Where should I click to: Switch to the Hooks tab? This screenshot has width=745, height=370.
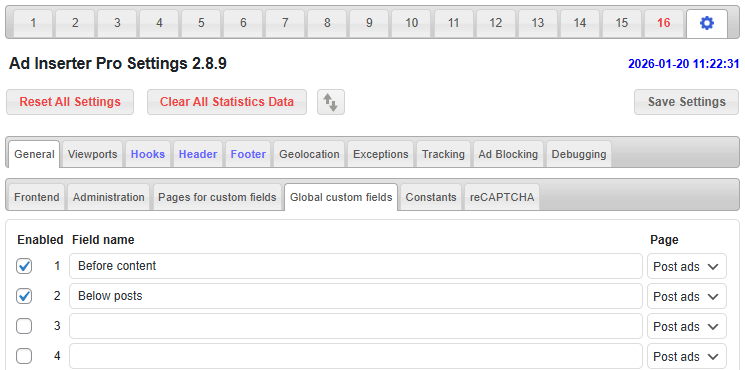pyautogui.click(x=148, y=154)
